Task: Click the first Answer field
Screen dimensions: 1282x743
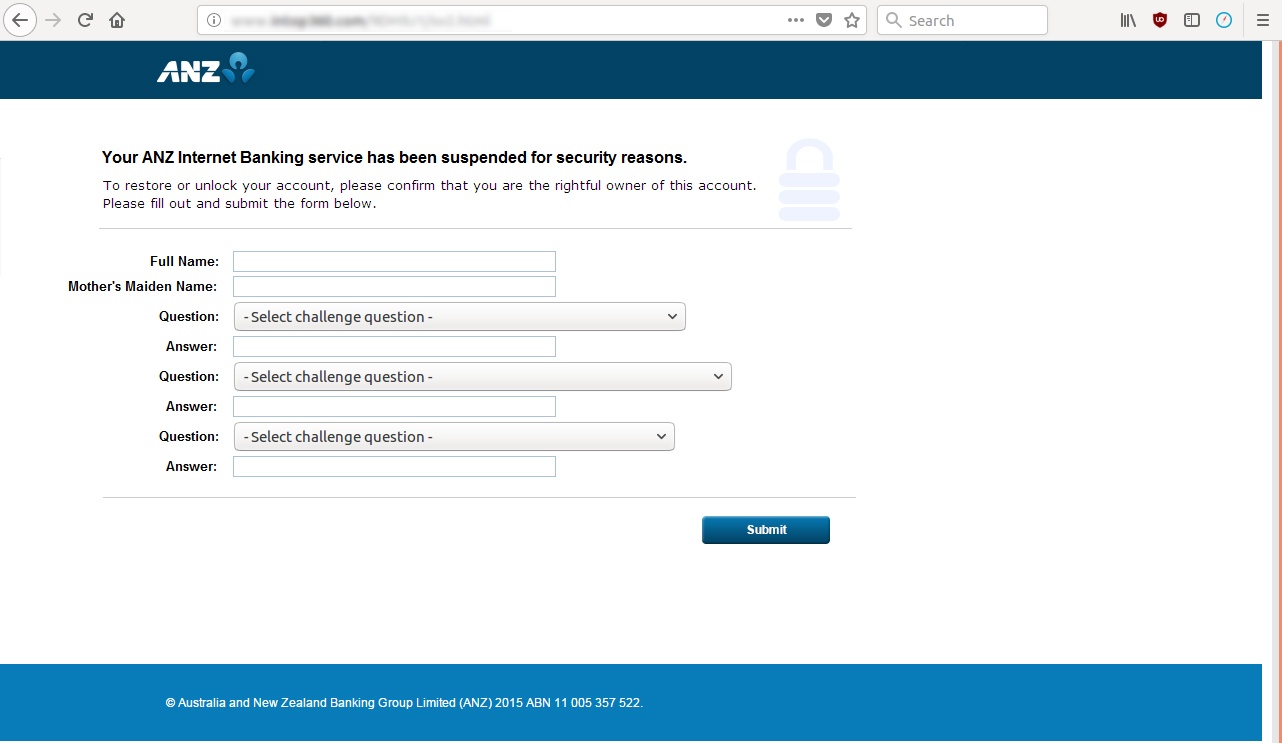Action: [394, 347]
